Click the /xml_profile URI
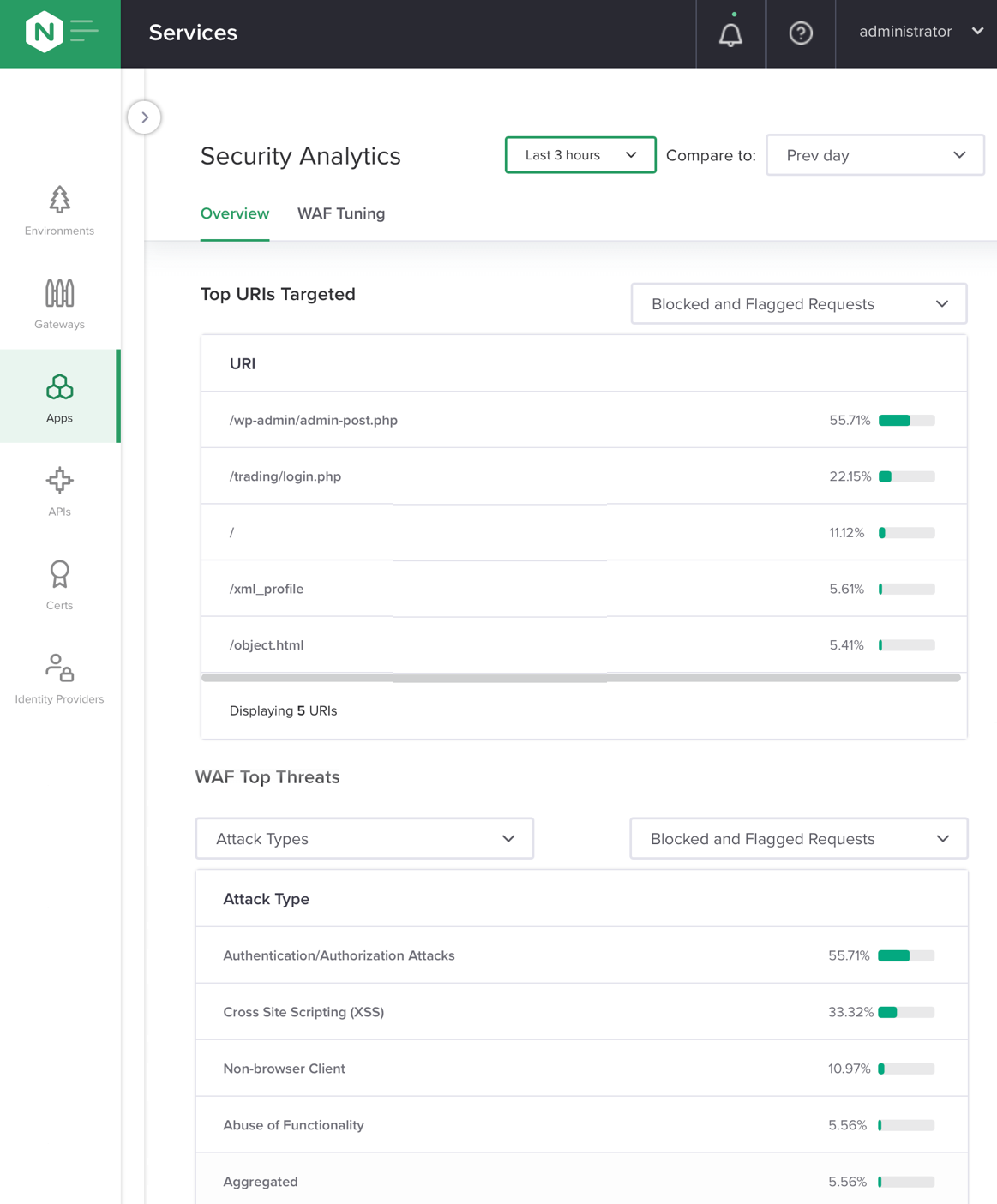This screenshot has height=1204, width=997. point(267,589)
